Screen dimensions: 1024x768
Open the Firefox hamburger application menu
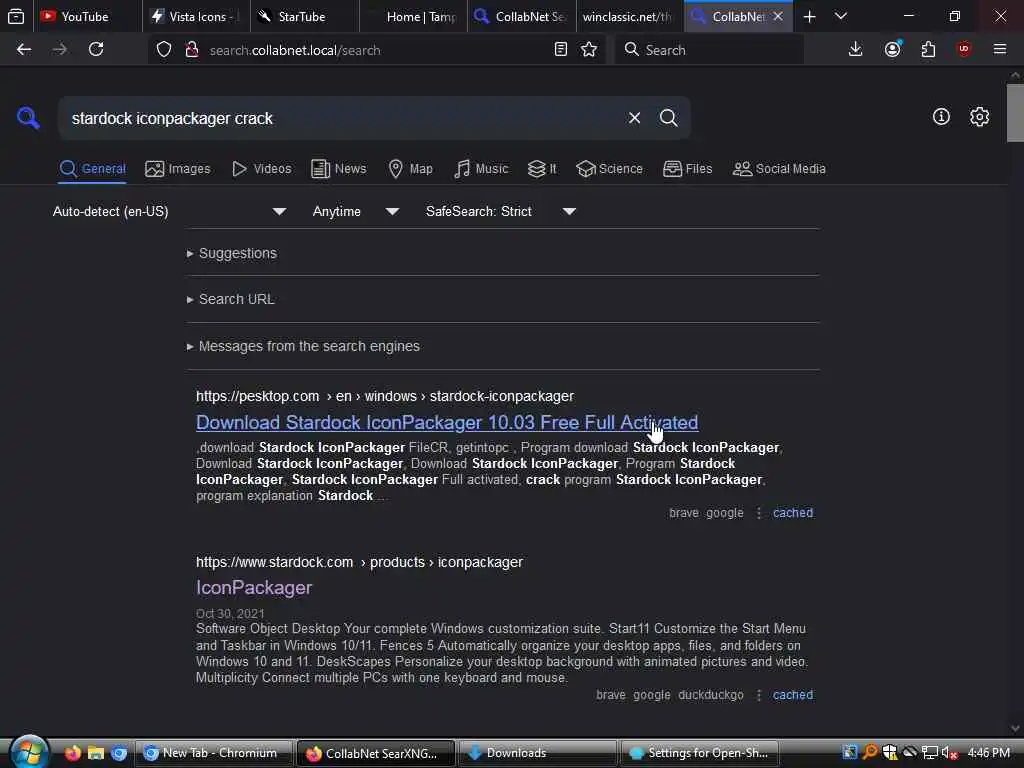pos(1000,49)
